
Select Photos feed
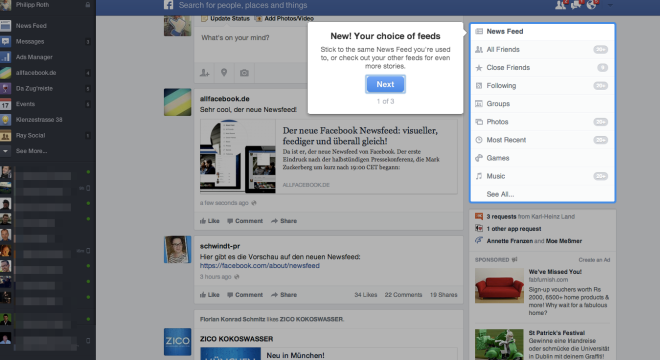click(x=542, y=122)
